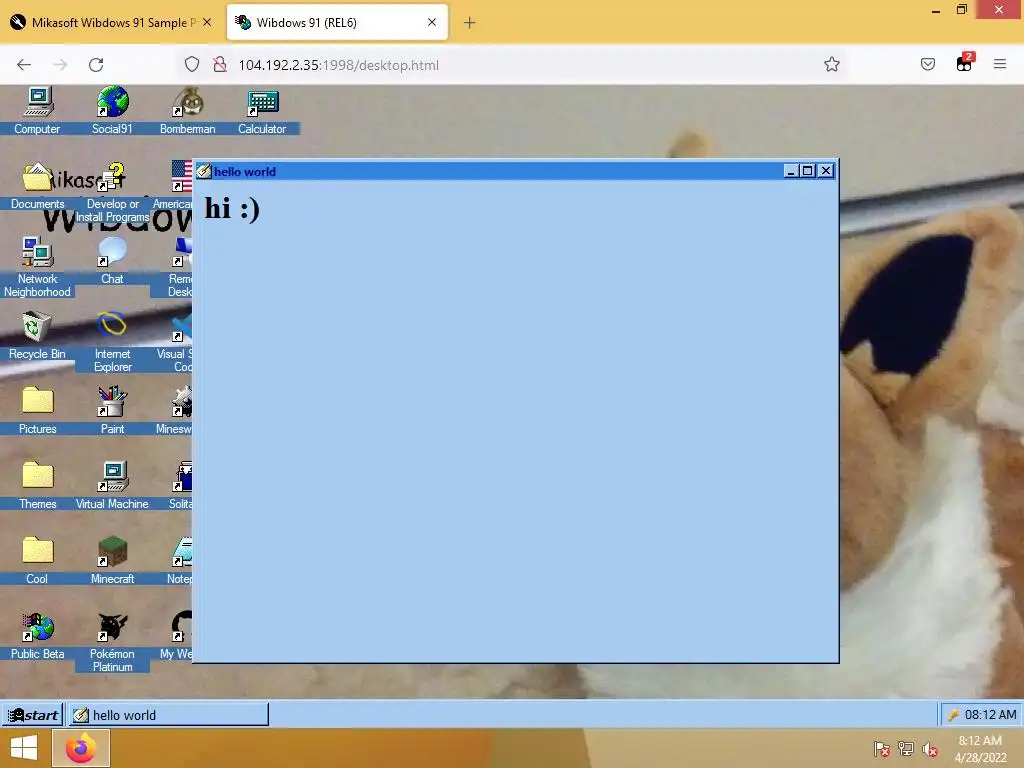Minimize the hello world window
Viewport: 1024px width, 768px height.
(x=791, y=171)
